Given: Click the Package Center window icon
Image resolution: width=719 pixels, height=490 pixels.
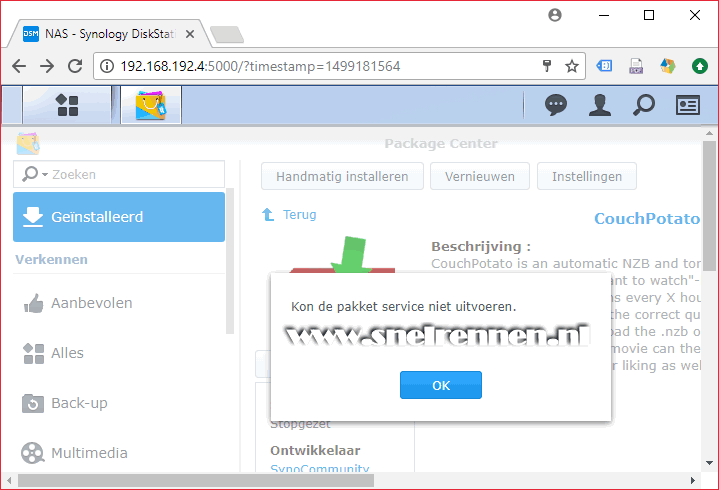Looking at the screenshot, I should 28,143.
